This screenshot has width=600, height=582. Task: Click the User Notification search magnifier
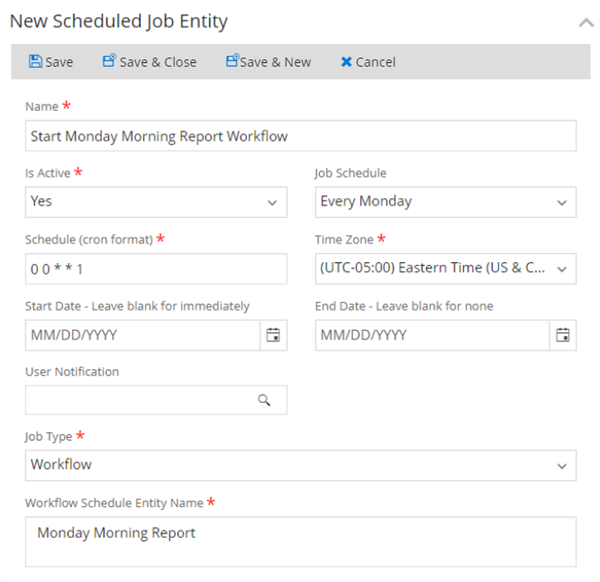(x=264, y=400)
